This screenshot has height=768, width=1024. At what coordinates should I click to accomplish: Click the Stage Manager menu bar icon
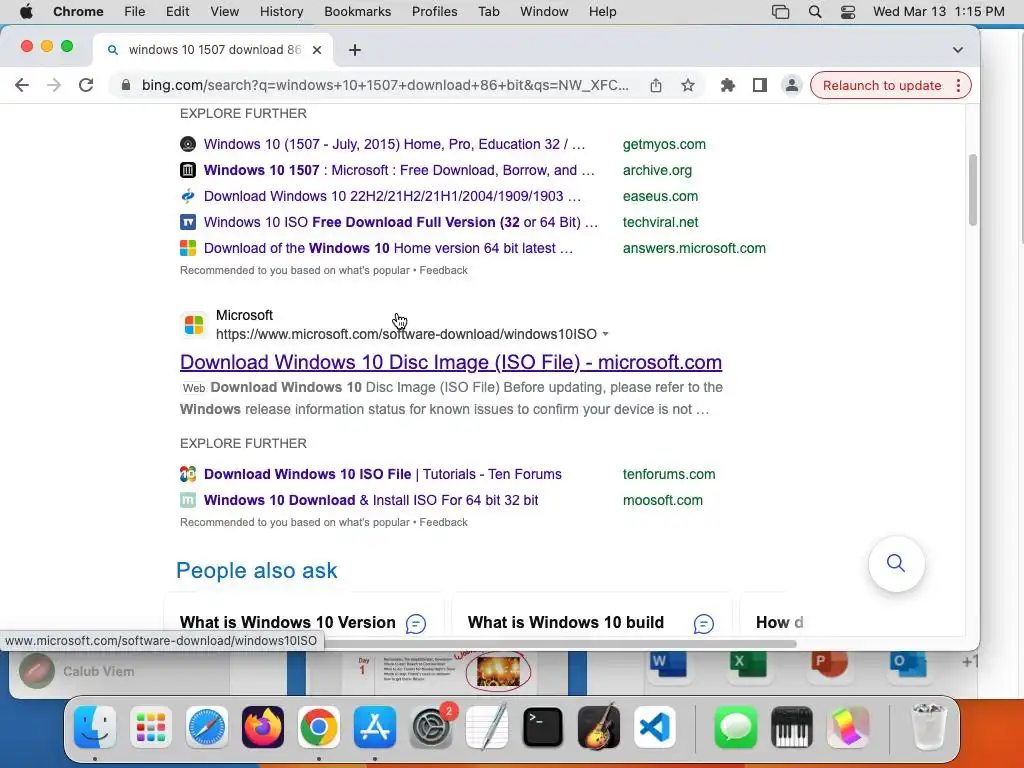click(780, 11)
